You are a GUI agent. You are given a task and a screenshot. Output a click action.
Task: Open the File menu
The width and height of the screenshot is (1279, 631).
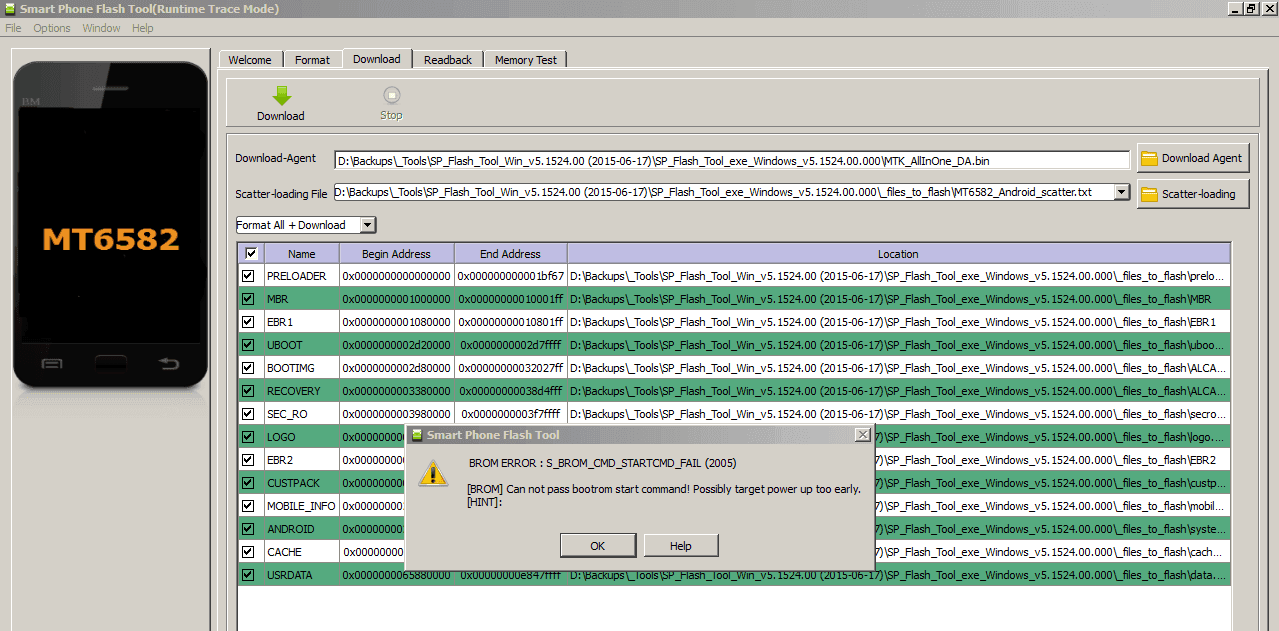13,28
